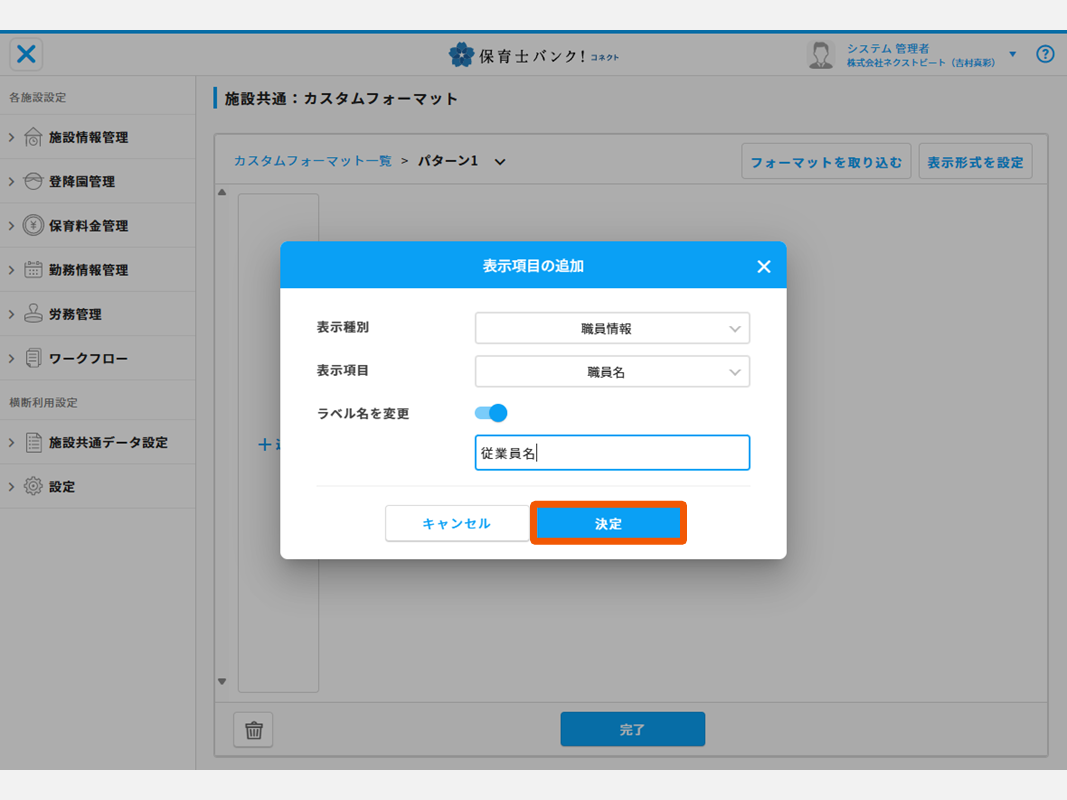This screenshot has height=800, width=1067.
Task: Click the カスタムフォーマット一覧 breadcrumb link
Action: point(312,161)
